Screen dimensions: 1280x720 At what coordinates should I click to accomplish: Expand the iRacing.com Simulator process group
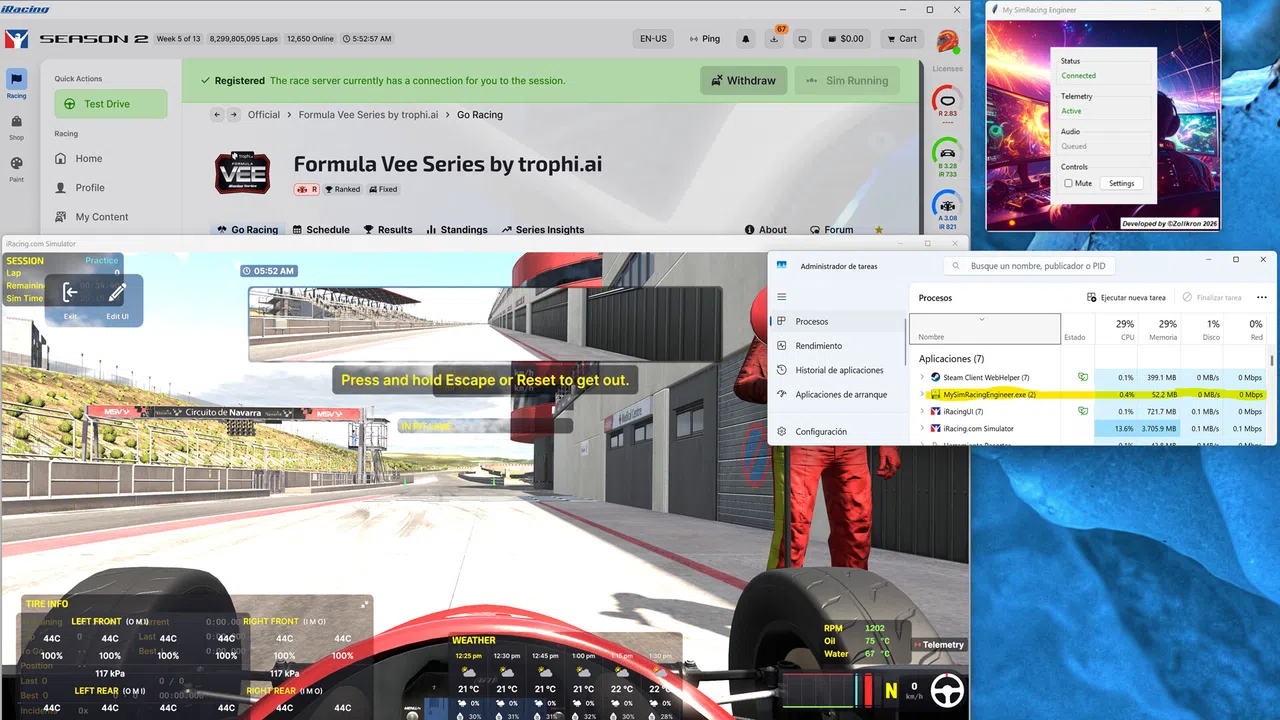[922, 428]
